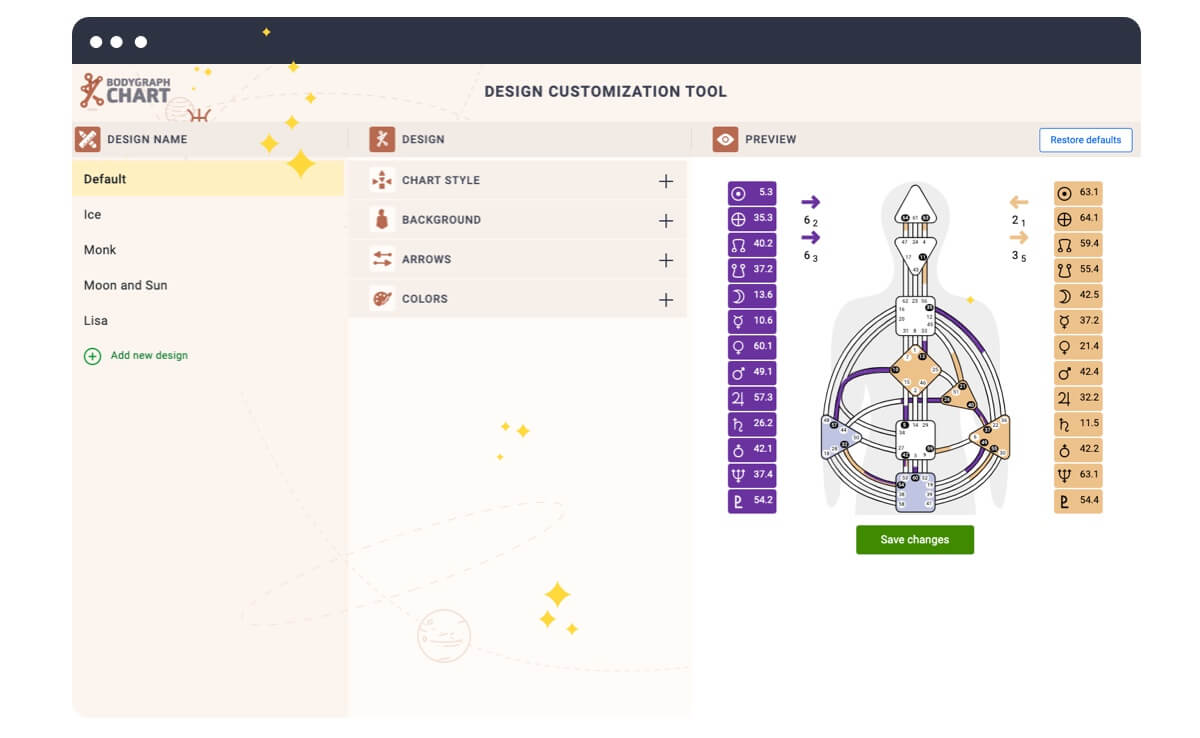The width and height of the screenshot is (1200, 738).
Task: Expand the Chart Style section
Action: point(667,180)
